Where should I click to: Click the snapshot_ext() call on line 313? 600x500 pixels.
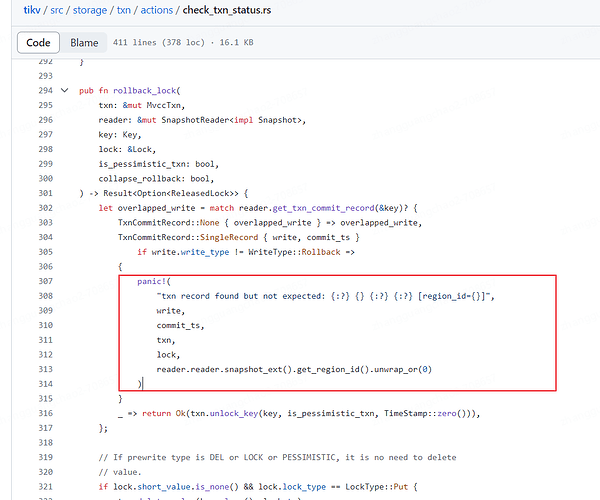coord(258,370)
